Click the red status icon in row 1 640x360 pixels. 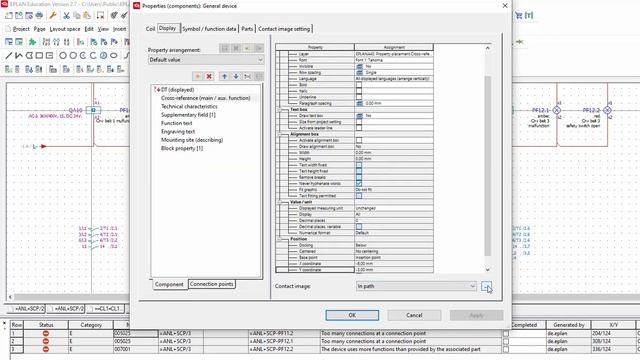(46, 333)
